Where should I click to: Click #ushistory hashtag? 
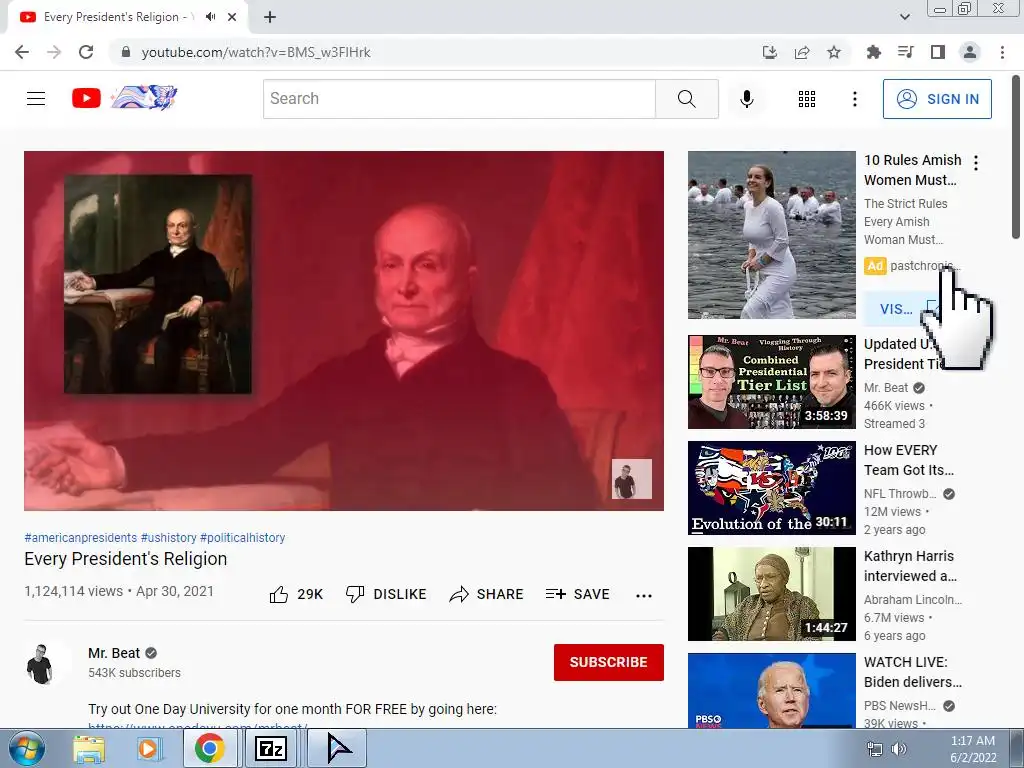[168, 537]
